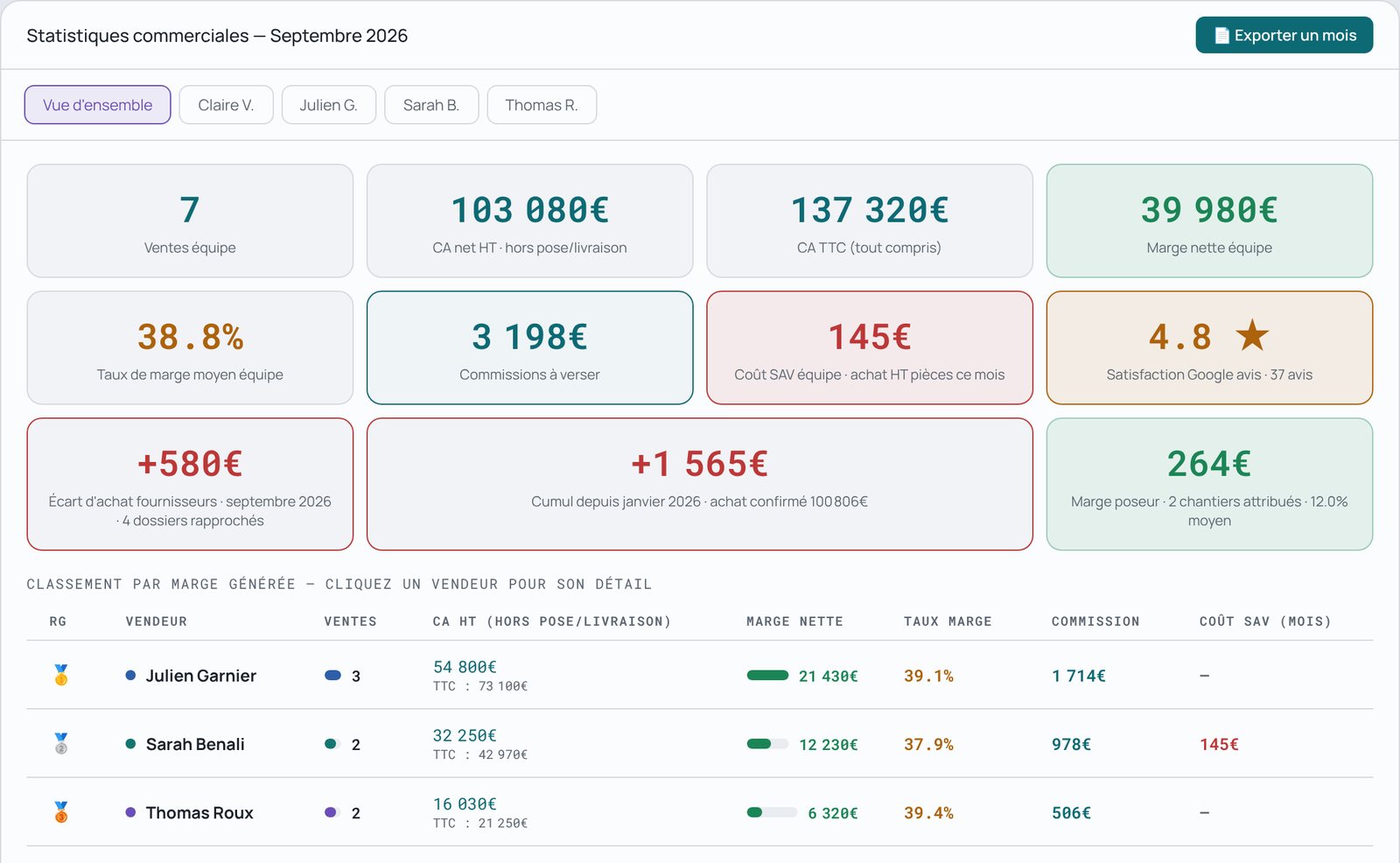Screen dimensions: 1400x863
Task: Click the Statistiques commerciales — Septembre 2026 title
Action: 217,36
